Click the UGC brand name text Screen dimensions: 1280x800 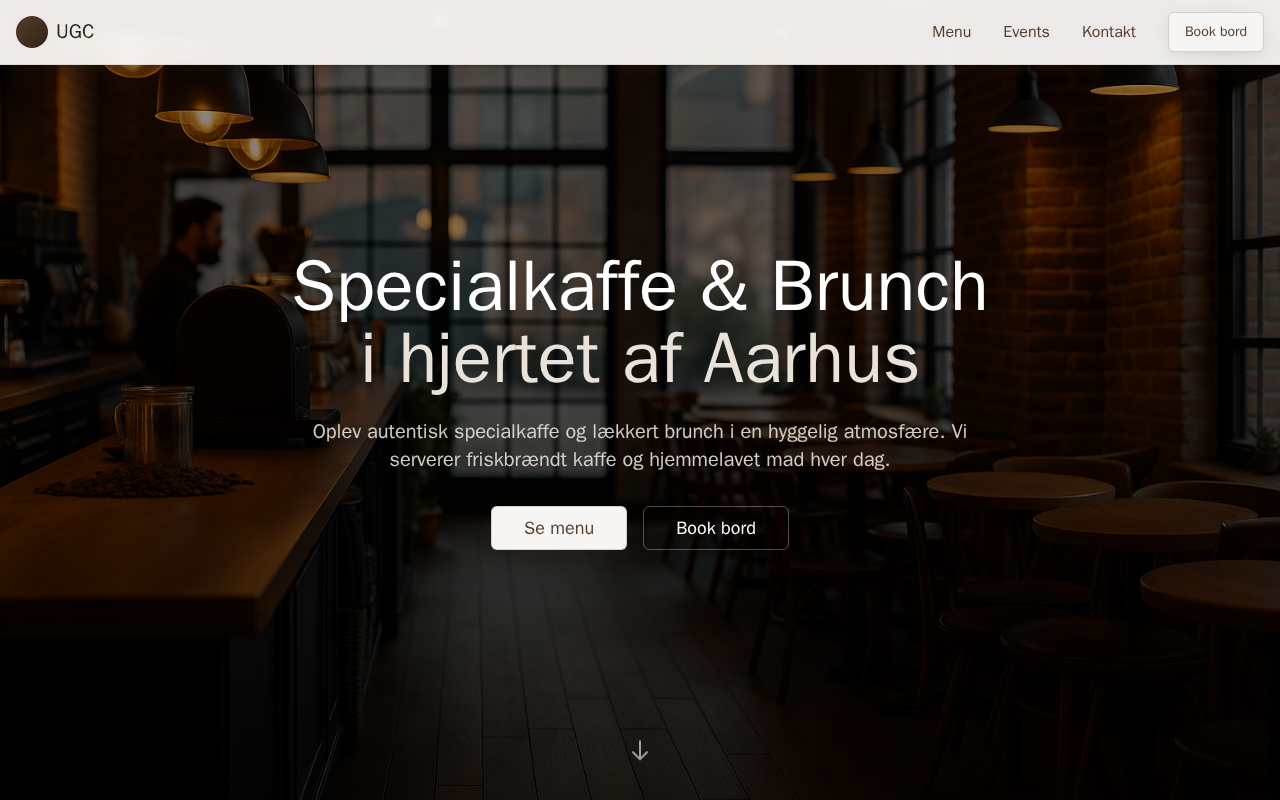point(75,32)
